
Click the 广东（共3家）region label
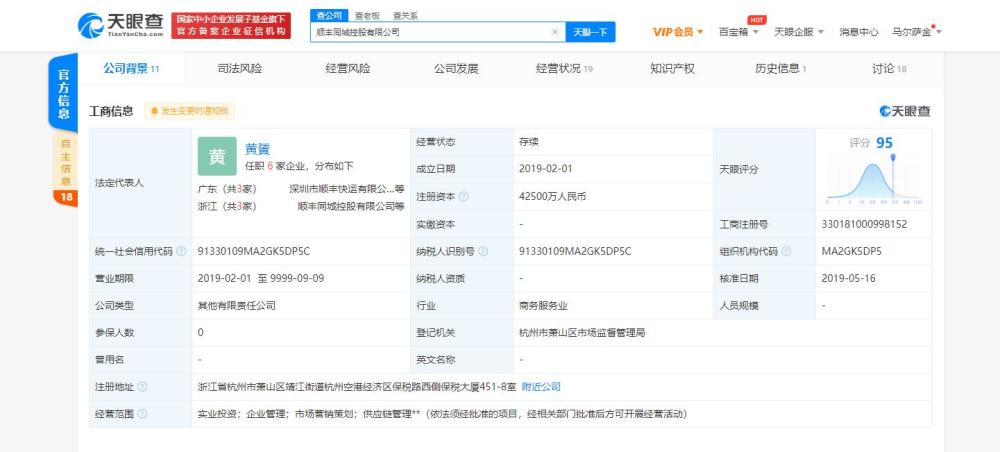click(228, 189)
